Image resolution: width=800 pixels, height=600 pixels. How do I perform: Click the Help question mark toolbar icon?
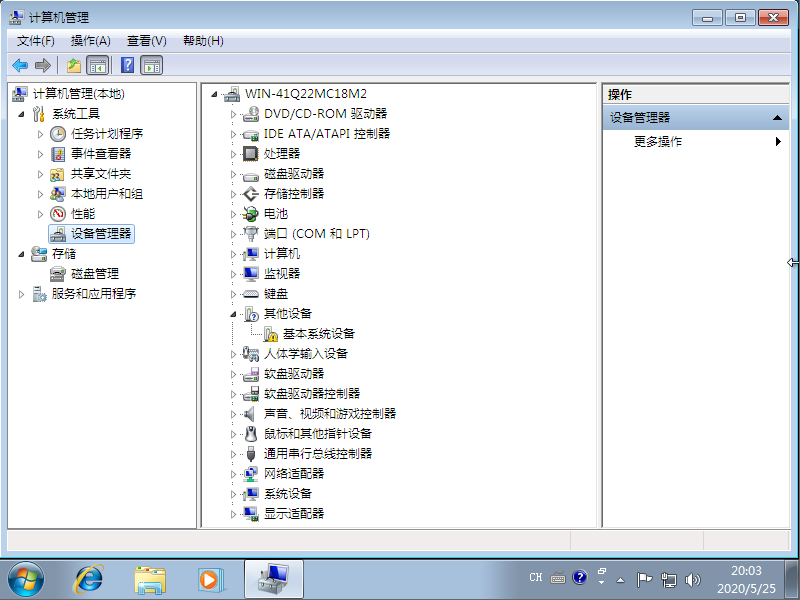point(128,65)
